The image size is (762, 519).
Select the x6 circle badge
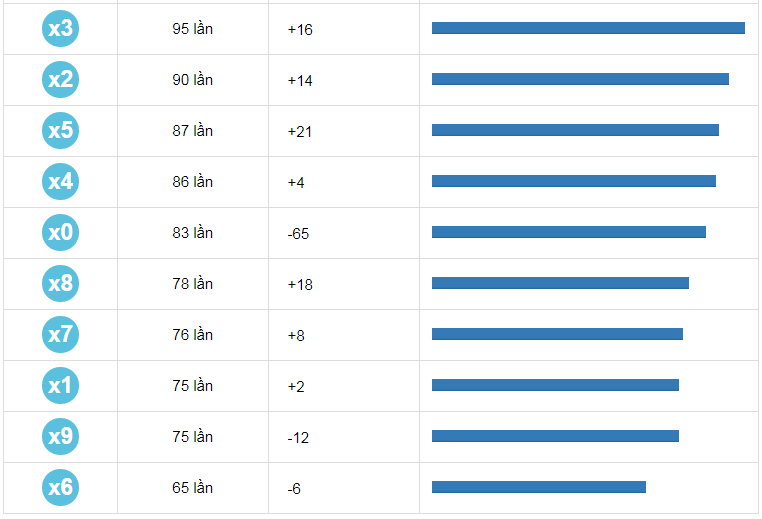(x=60, y=487)
